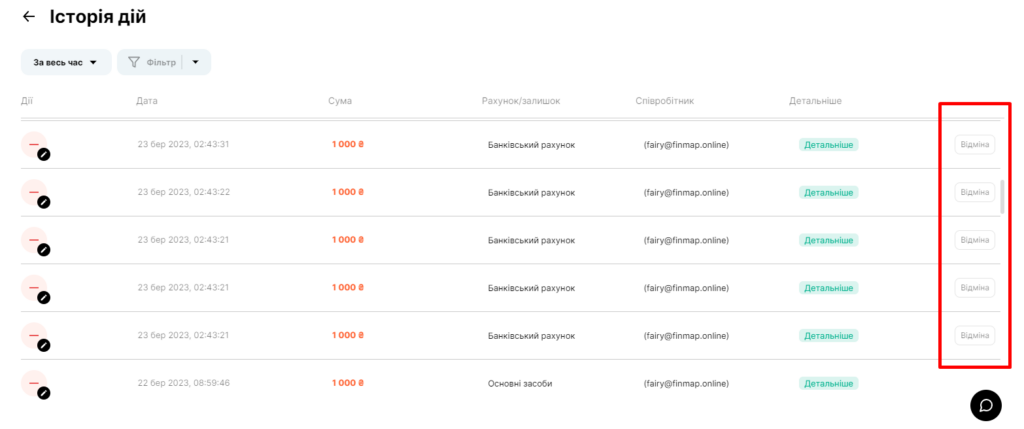The image size is (1024, 429).
Task: Open Детальніше for the 02:43:22 entry
Action: 829,193
